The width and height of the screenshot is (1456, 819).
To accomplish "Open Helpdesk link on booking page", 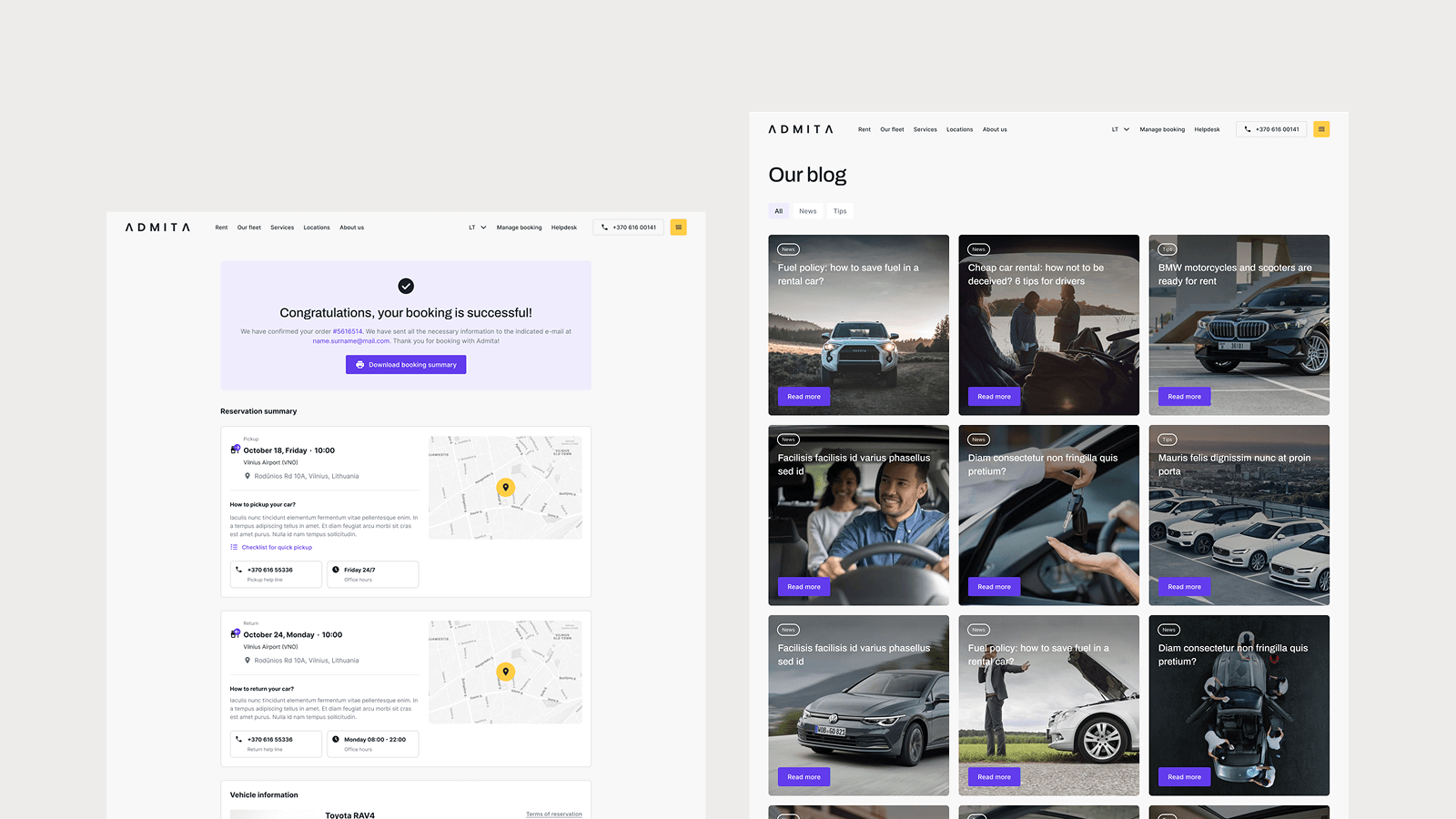I will coord(564,227).
